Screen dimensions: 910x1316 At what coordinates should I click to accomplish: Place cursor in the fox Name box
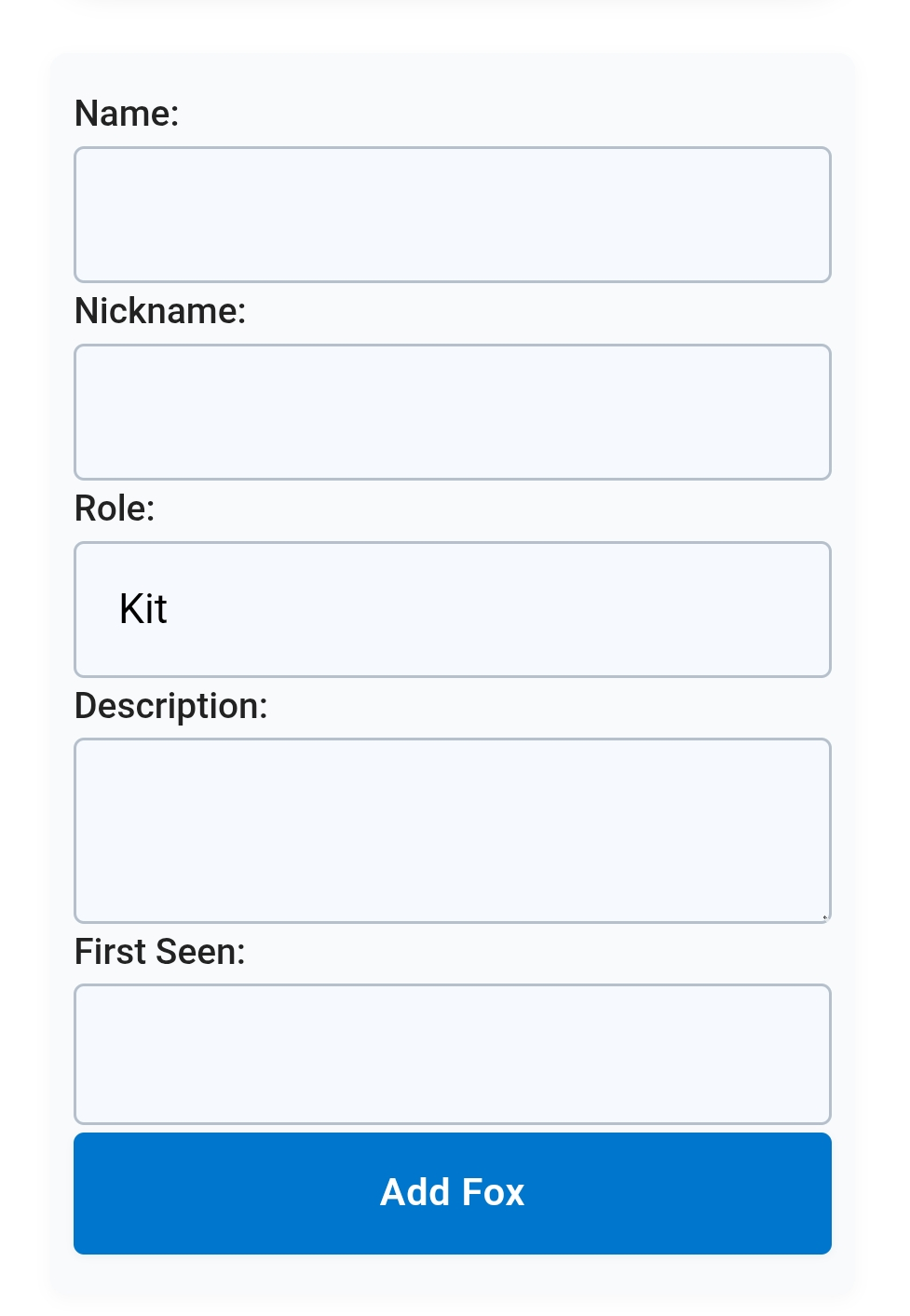(x=452, y=214)
